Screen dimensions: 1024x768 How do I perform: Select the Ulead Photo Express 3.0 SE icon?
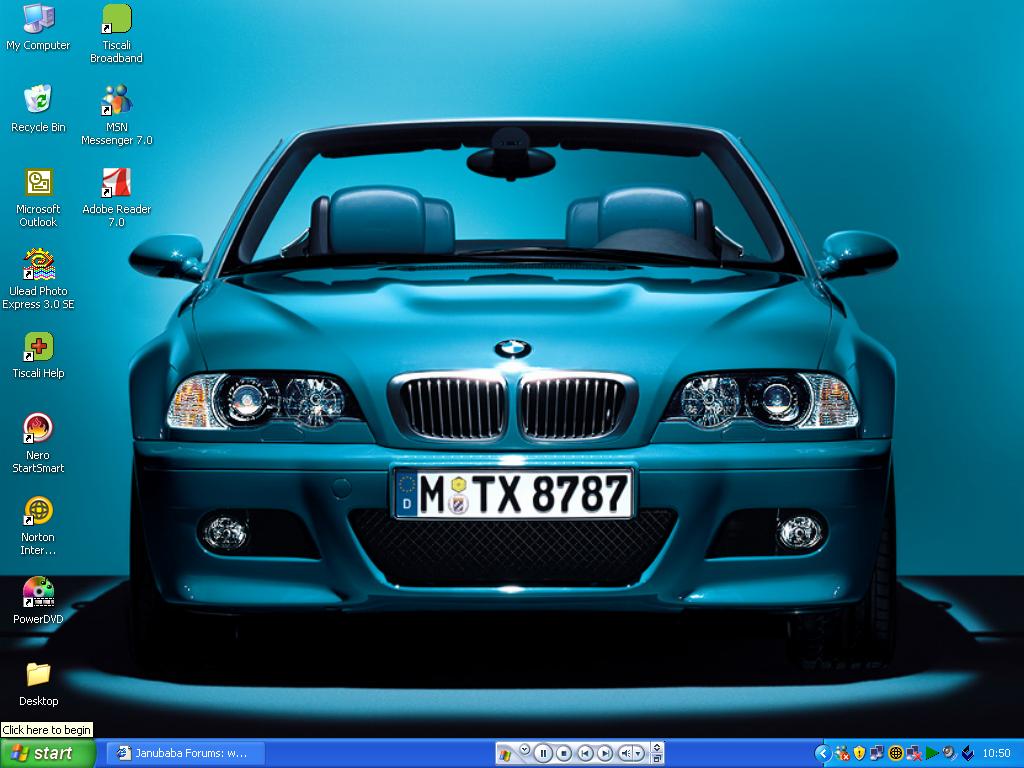coord(38,280)
